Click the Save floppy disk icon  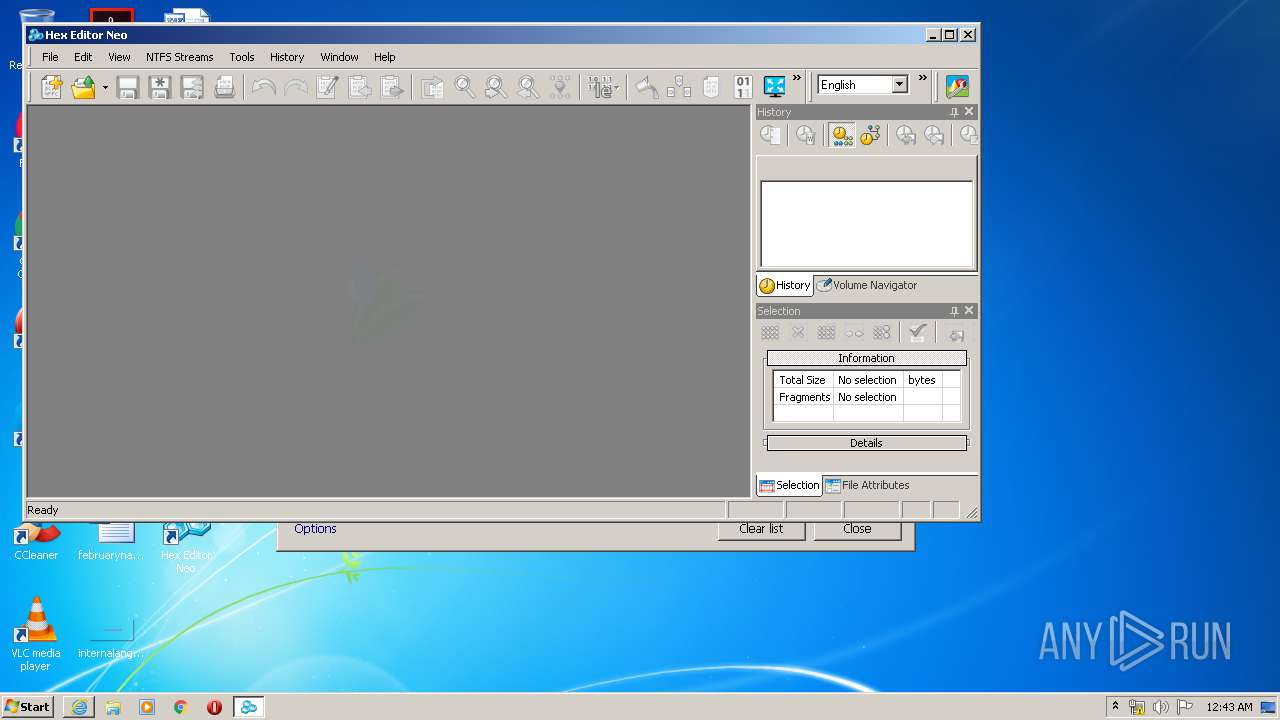pyautogui.click(x=127, y=87)
